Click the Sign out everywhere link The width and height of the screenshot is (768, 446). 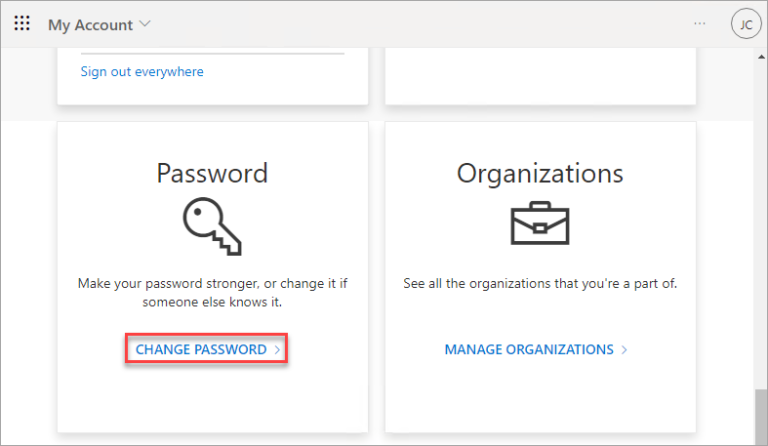pos(141,72)
